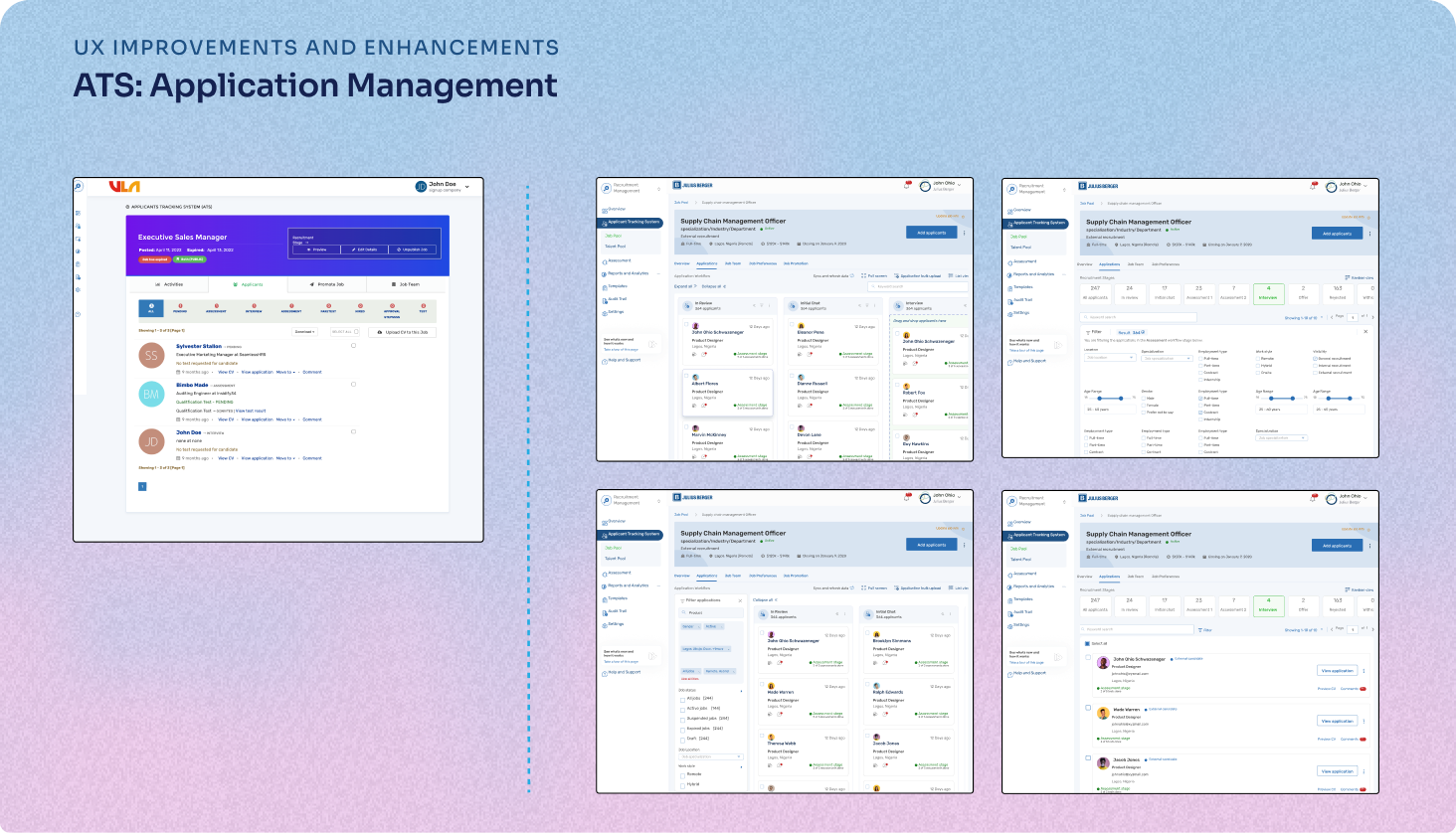1456x833 pixels.
Task: Toggle General recruitment visibility checkbox
Action: coord(1315,358)
